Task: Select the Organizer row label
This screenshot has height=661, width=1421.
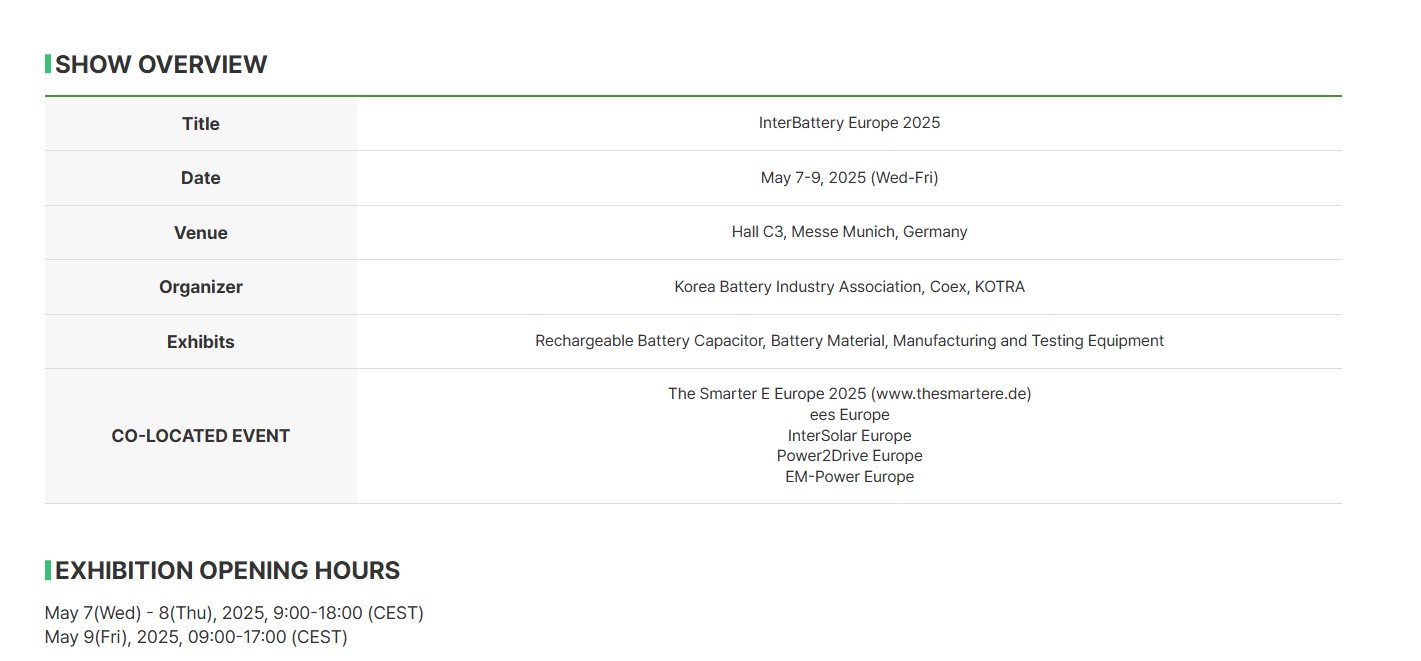Action: 200,287
